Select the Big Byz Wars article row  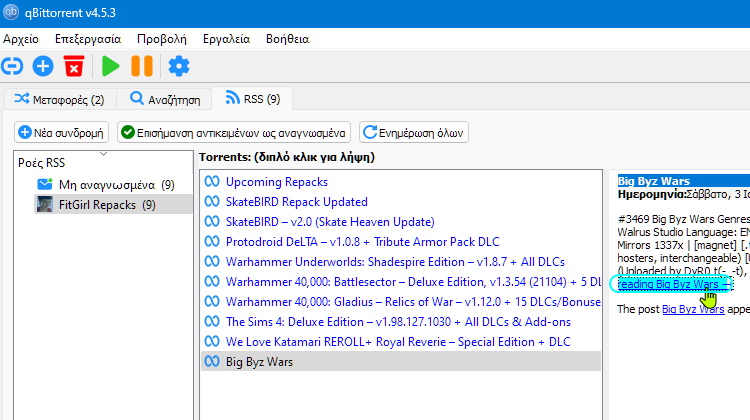401,362
